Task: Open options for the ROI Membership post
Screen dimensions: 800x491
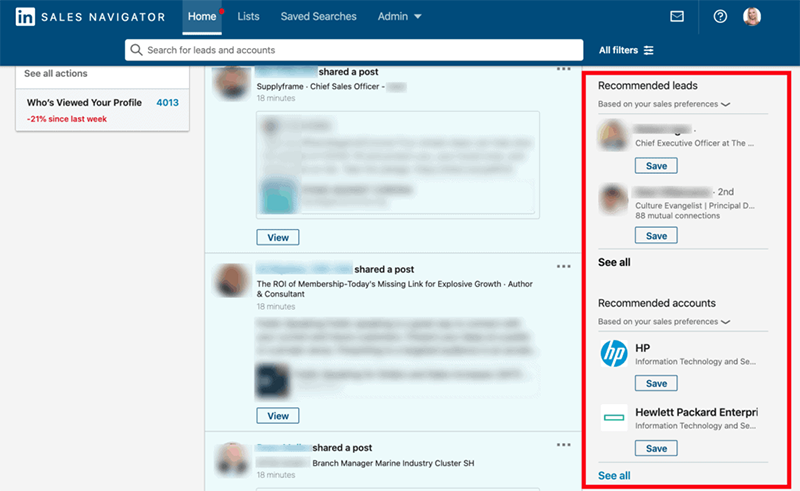Action: [x=563, y=266]
